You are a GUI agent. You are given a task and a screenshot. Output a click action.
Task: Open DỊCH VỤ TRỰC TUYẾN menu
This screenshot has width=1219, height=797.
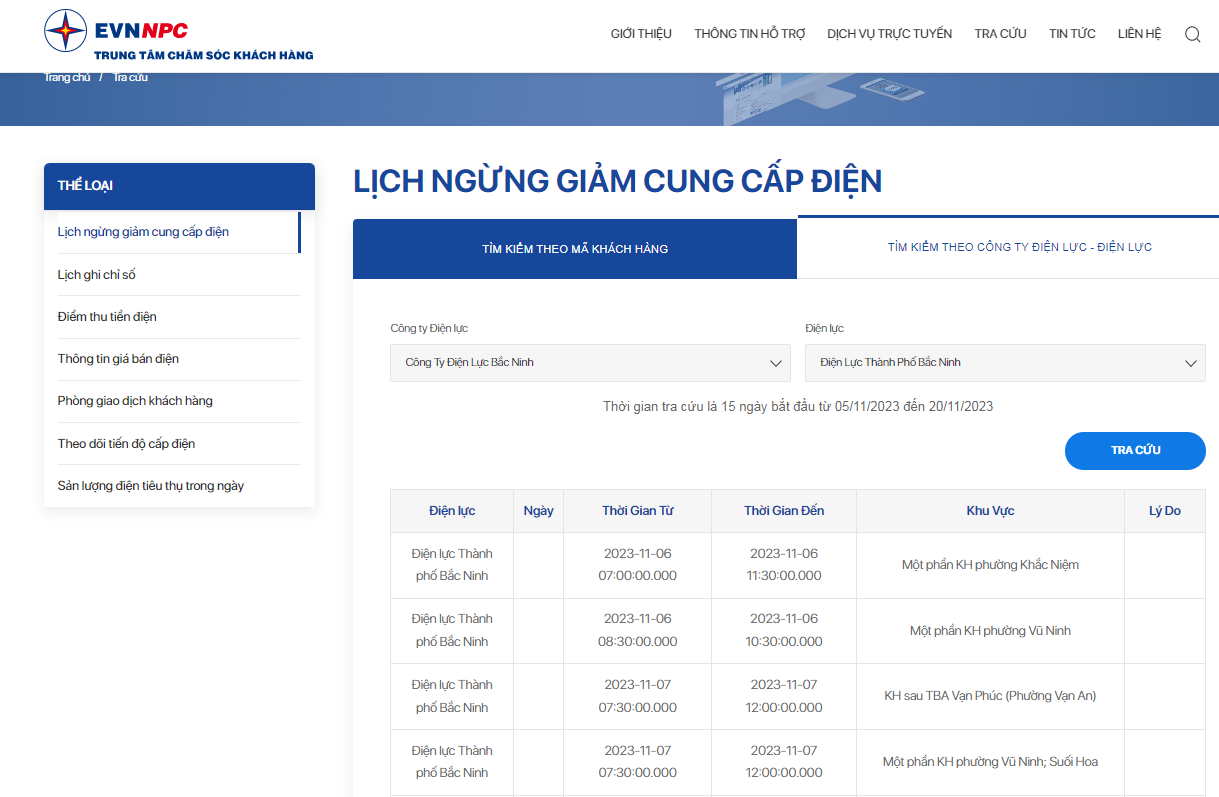click(x=890, y=34)
